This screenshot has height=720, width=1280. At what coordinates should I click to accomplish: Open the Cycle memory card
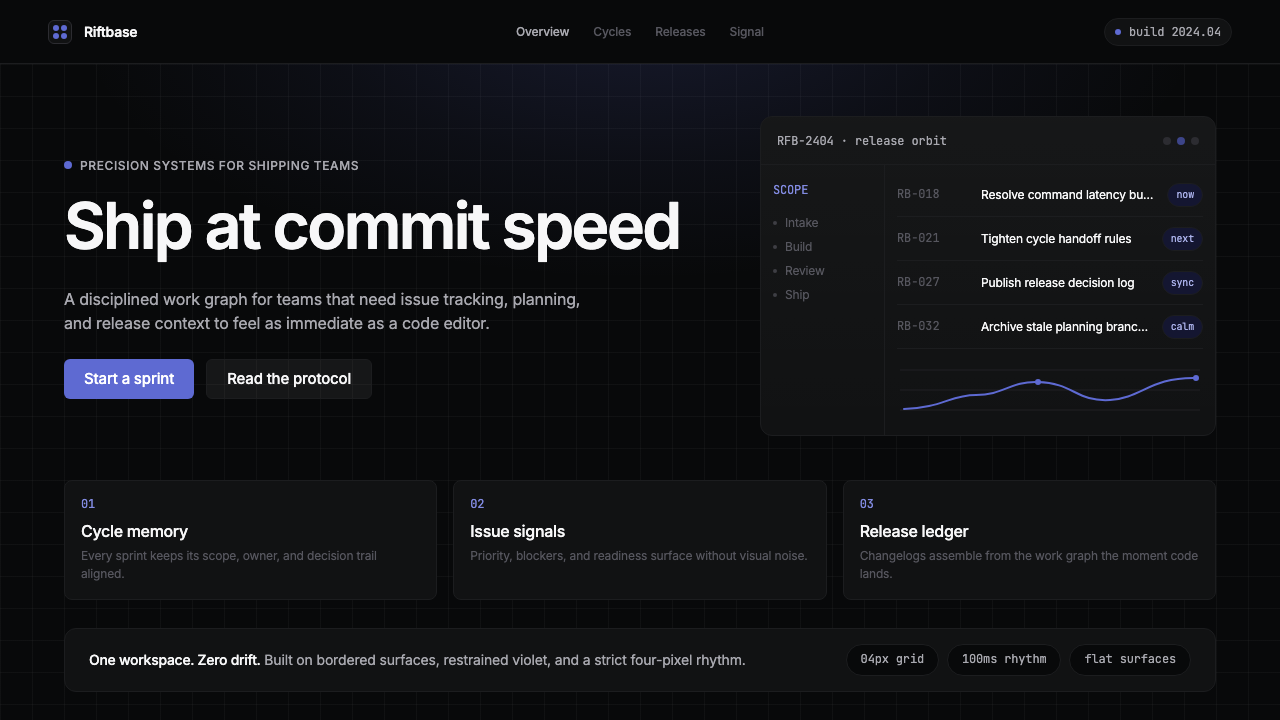[250, 540]
